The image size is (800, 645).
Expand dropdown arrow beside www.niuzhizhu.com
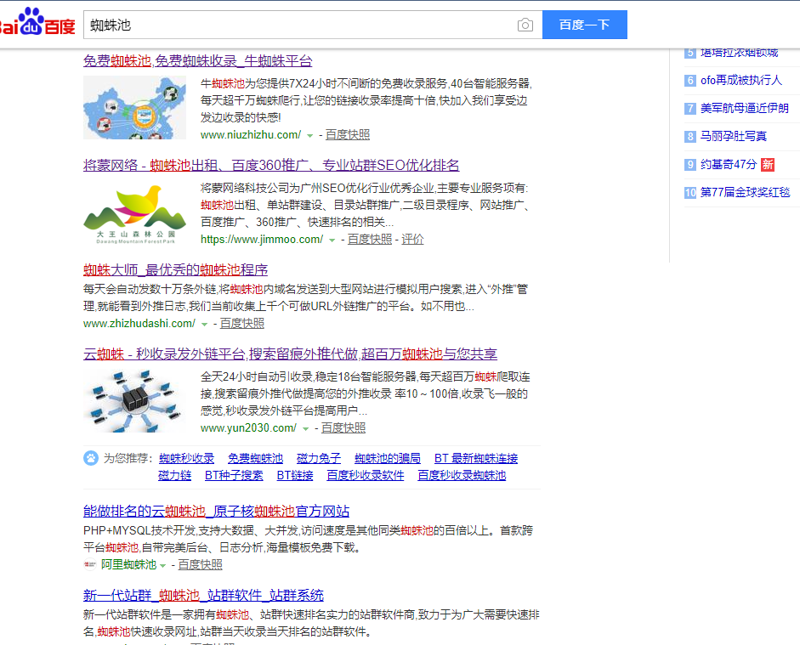[310, 135]
